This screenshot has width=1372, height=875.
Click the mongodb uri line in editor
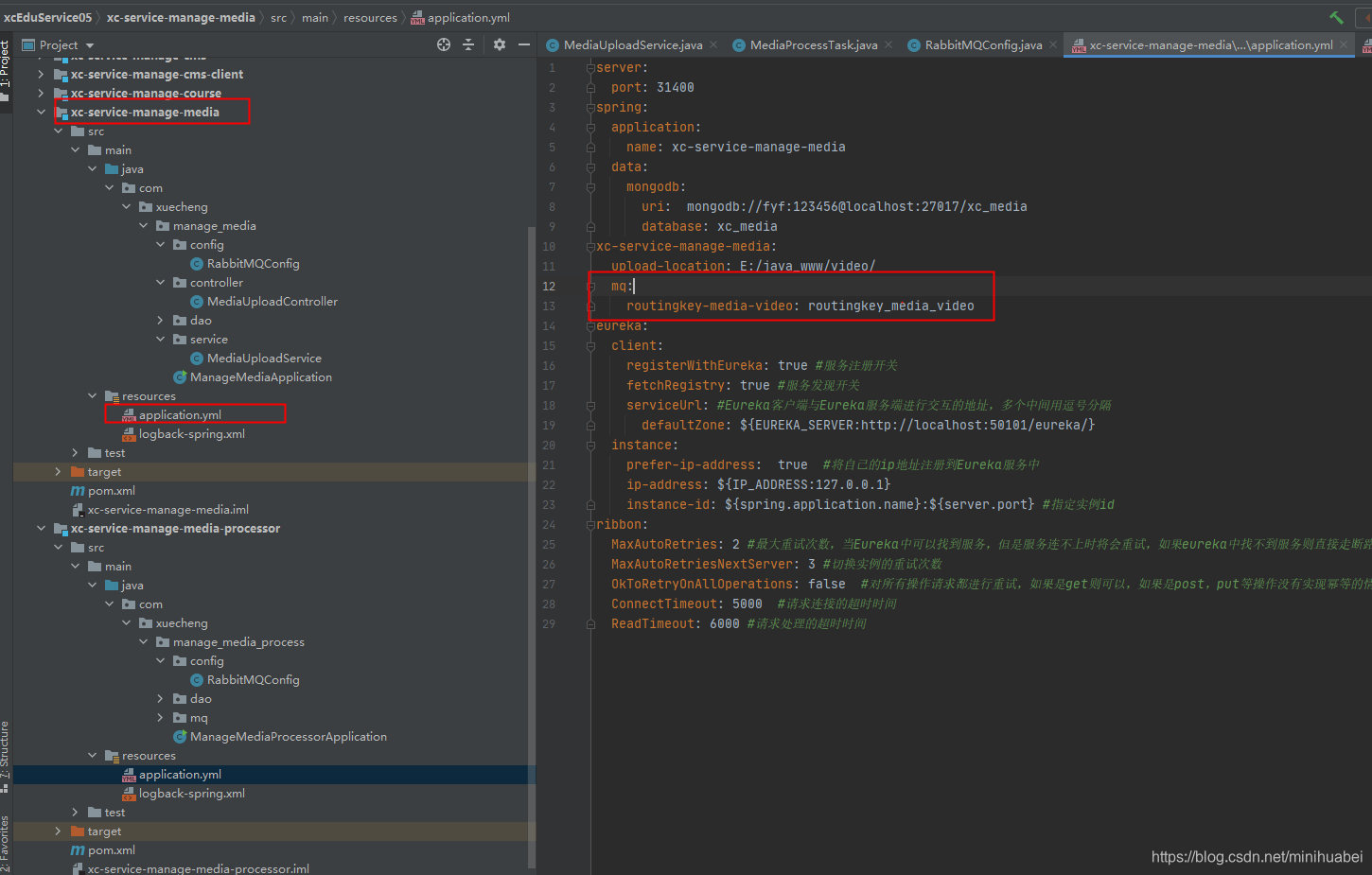[834, 206]
